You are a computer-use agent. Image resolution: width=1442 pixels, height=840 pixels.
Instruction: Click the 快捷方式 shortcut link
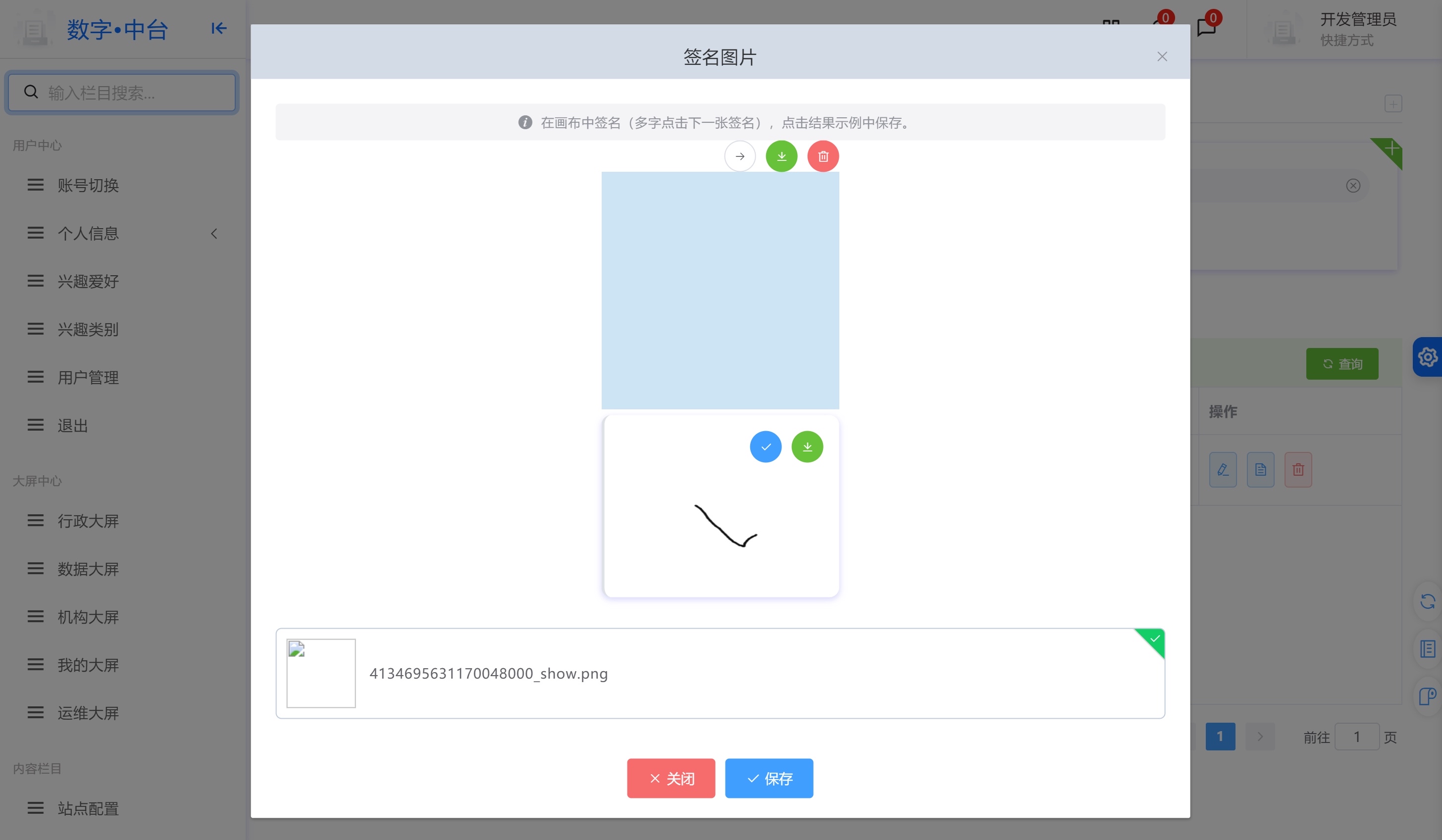pyautogui.click(x=1346, y=40)
